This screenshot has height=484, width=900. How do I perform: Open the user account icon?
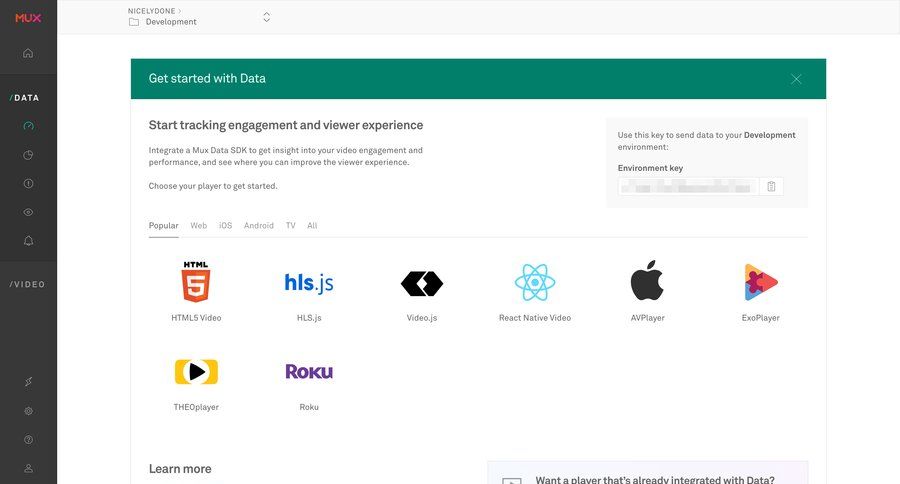pyautogui.click(x=28, y=468)
